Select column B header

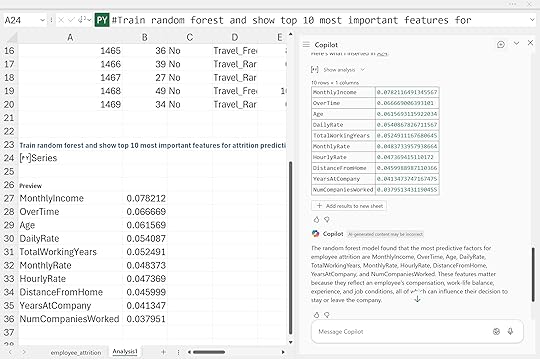[145, 37]
